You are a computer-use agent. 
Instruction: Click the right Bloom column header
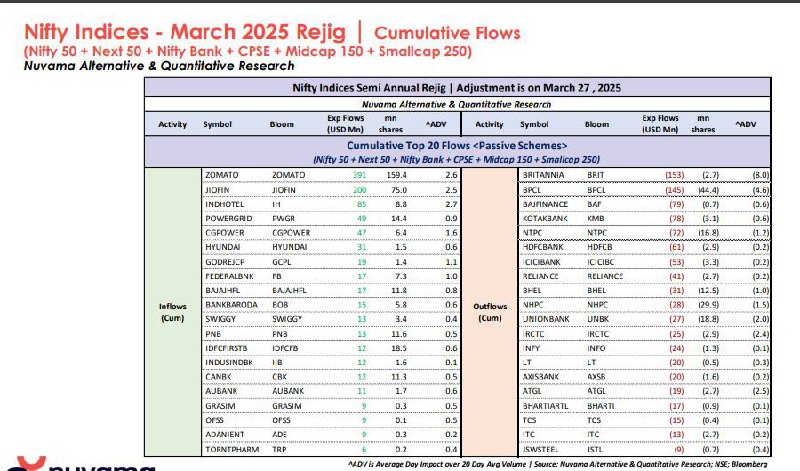[596, 124]
